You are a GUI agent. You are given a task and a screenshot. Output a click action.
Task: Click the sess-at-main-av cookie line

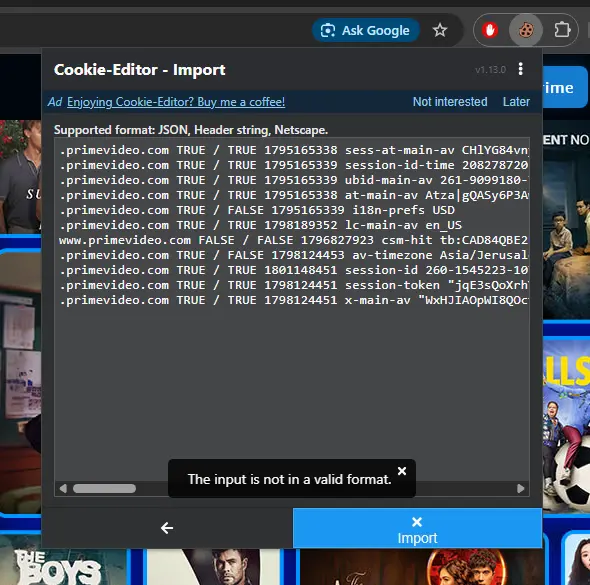[293, 150]
